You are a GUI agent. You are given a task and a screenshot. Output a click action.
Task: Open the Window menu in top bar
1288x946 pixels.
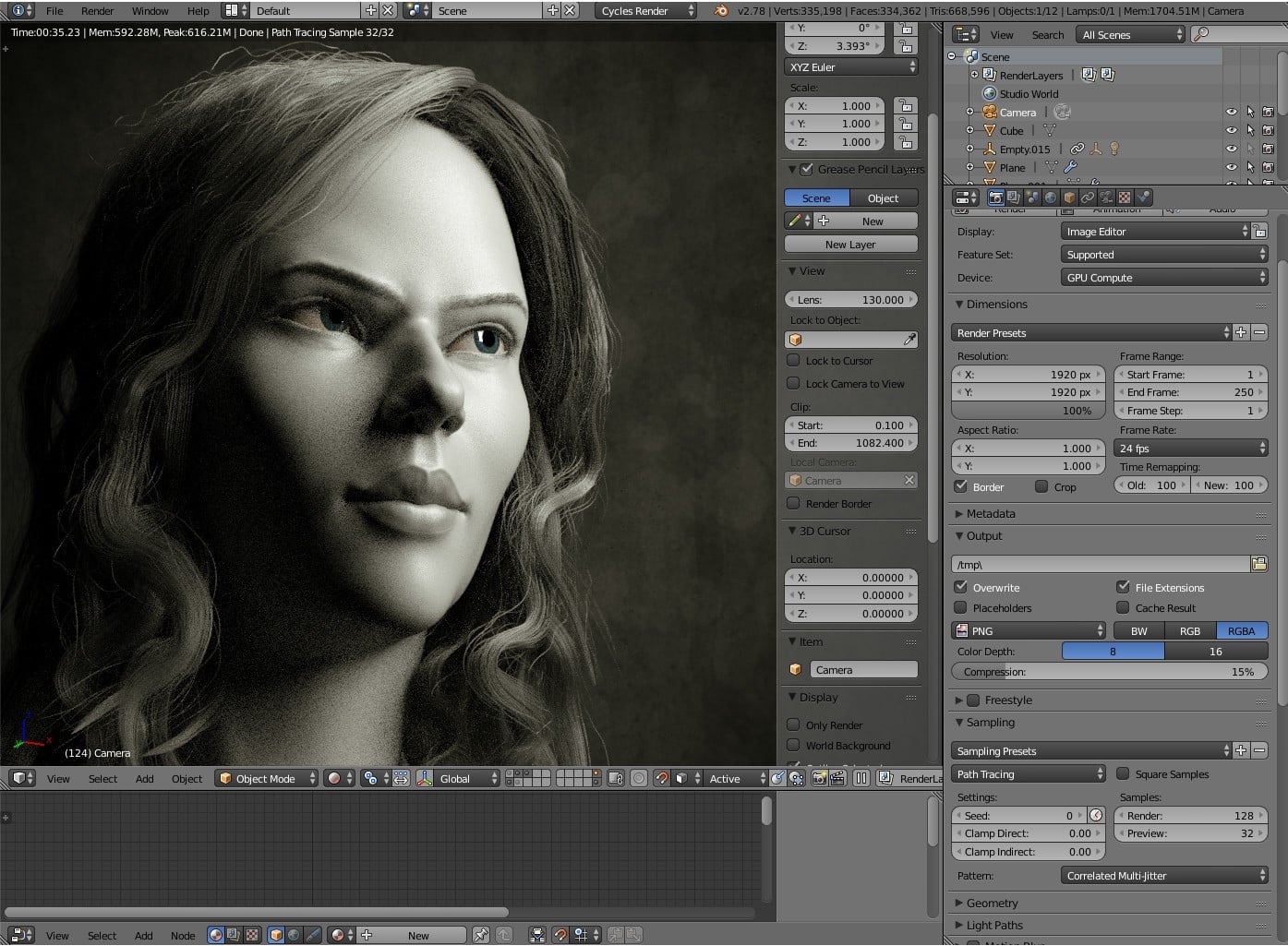[150, 11]
